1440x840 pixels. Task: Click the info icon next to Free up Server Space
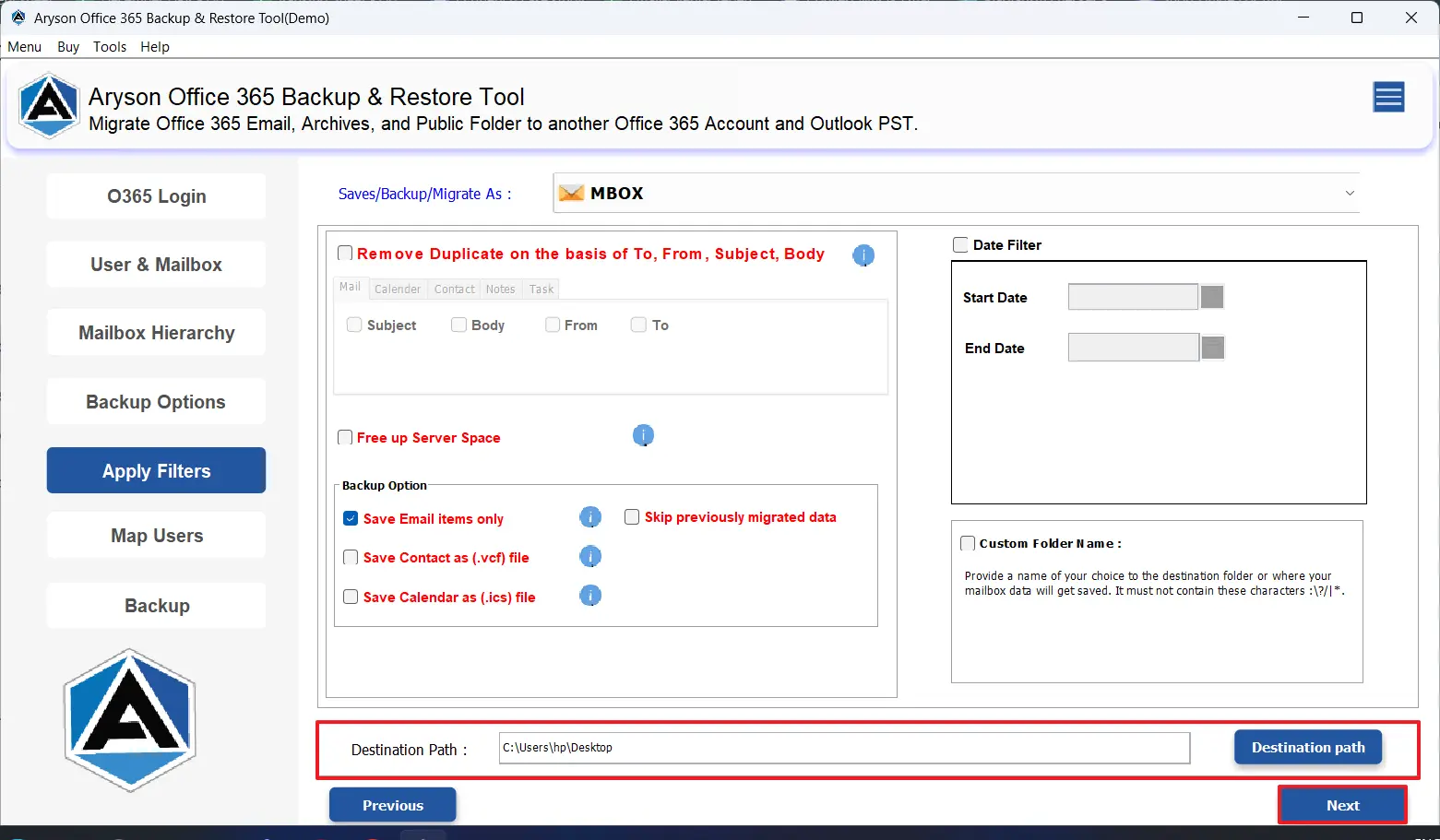(643, 435)
